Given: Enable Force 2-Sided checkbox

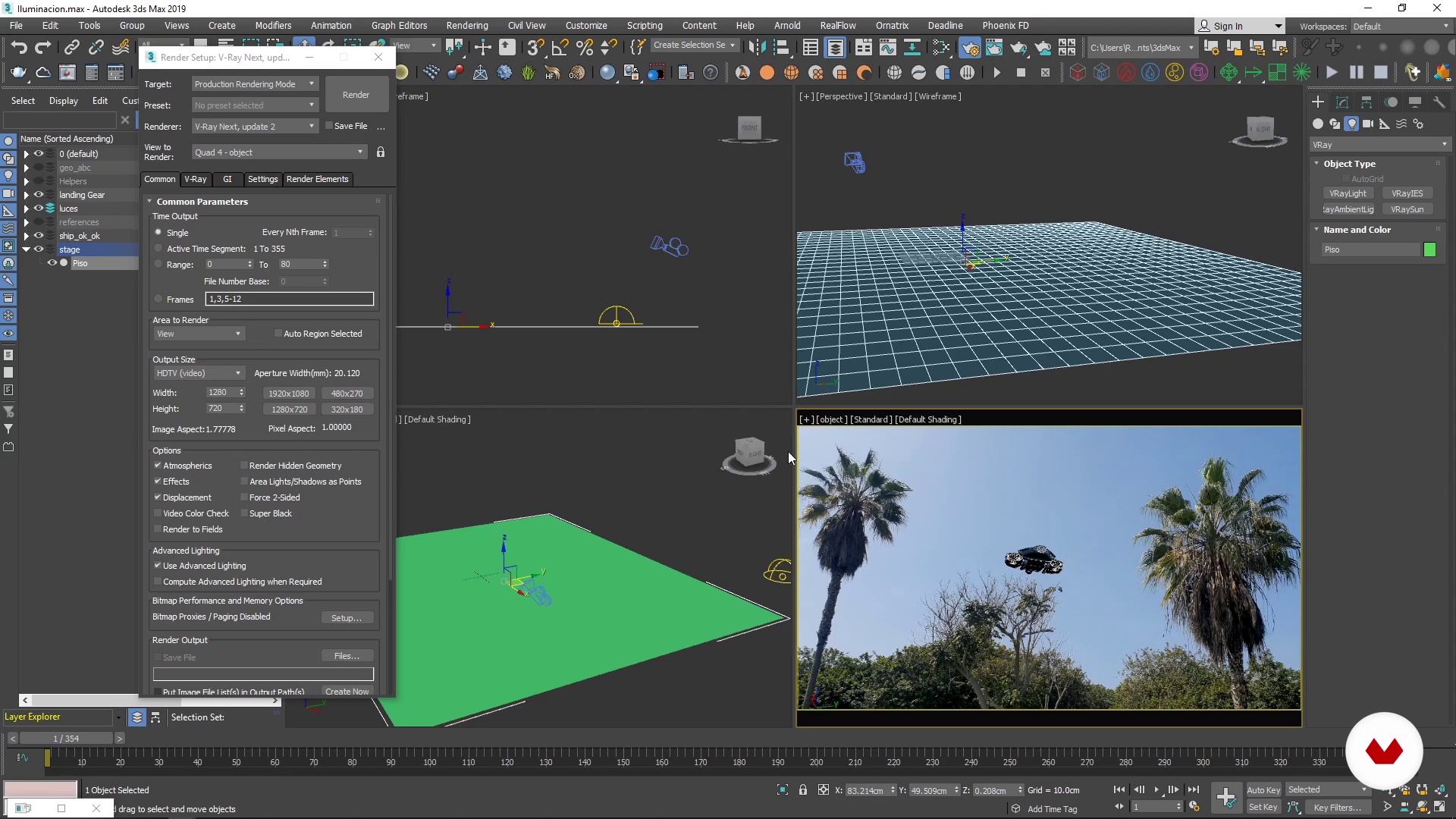Looking at the screenshot, I should pyautogui.click(x=244, y=497).
